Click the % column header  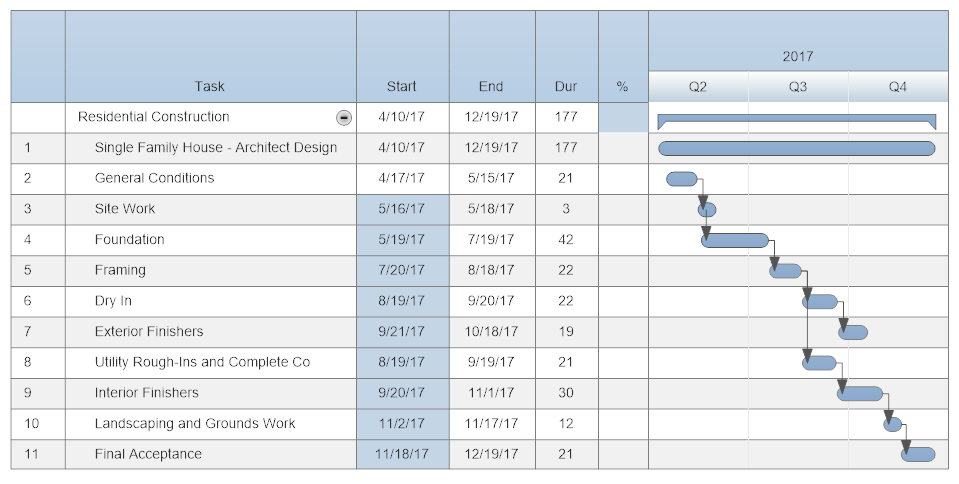[x=622, y=86]
